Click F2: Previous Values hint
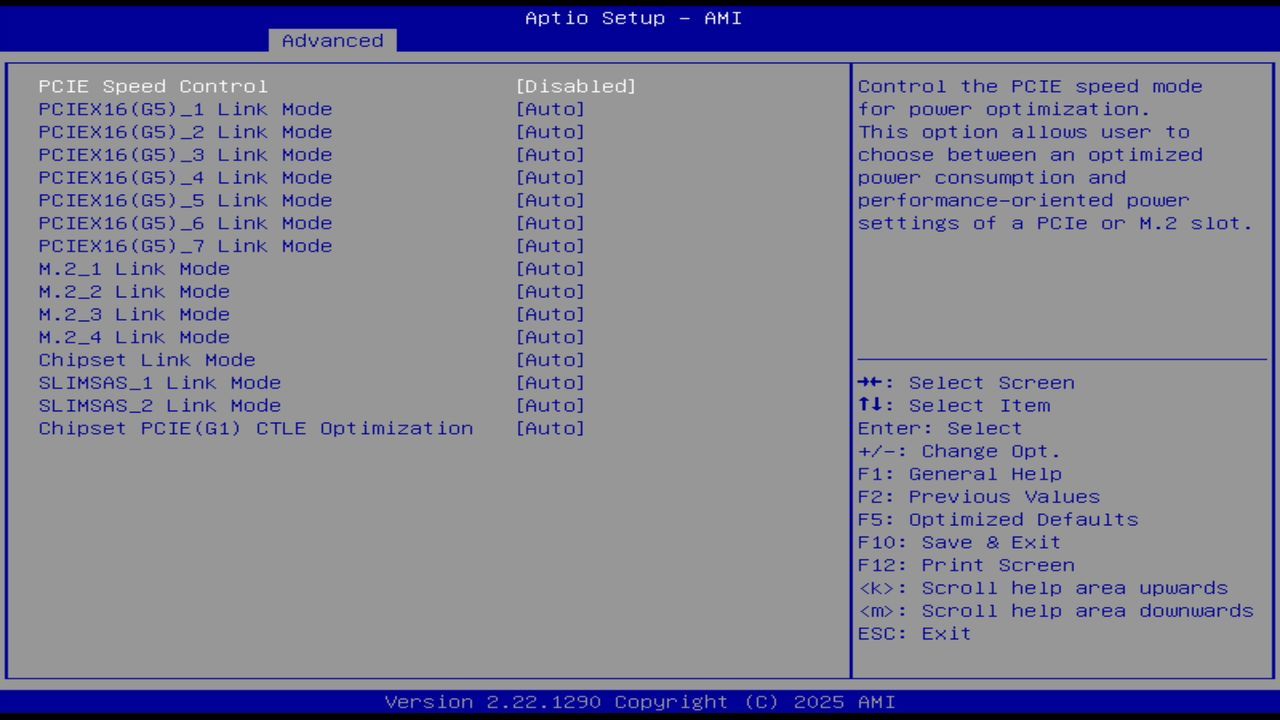1280x720 pixels. click(978, 497)
